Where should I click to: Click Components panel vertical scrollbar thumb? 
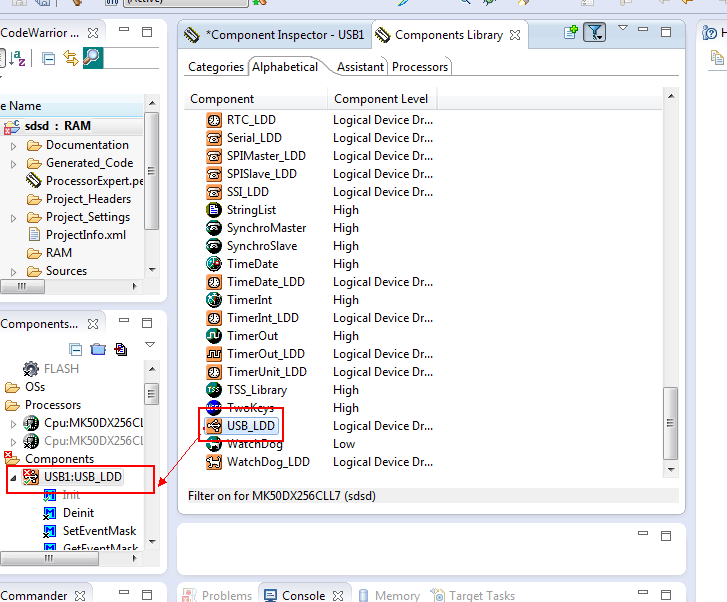151,394
